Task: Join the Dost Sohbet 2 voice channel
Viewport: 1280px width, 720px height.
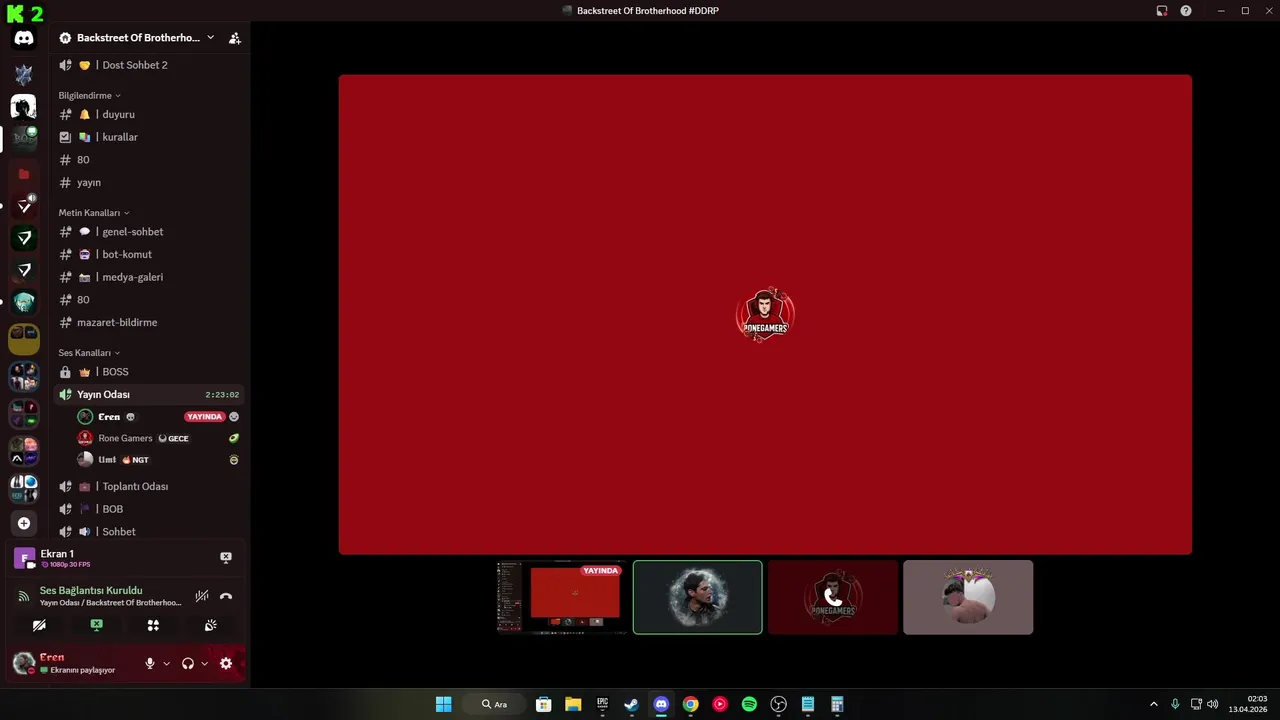Action: tap(148, 65)
